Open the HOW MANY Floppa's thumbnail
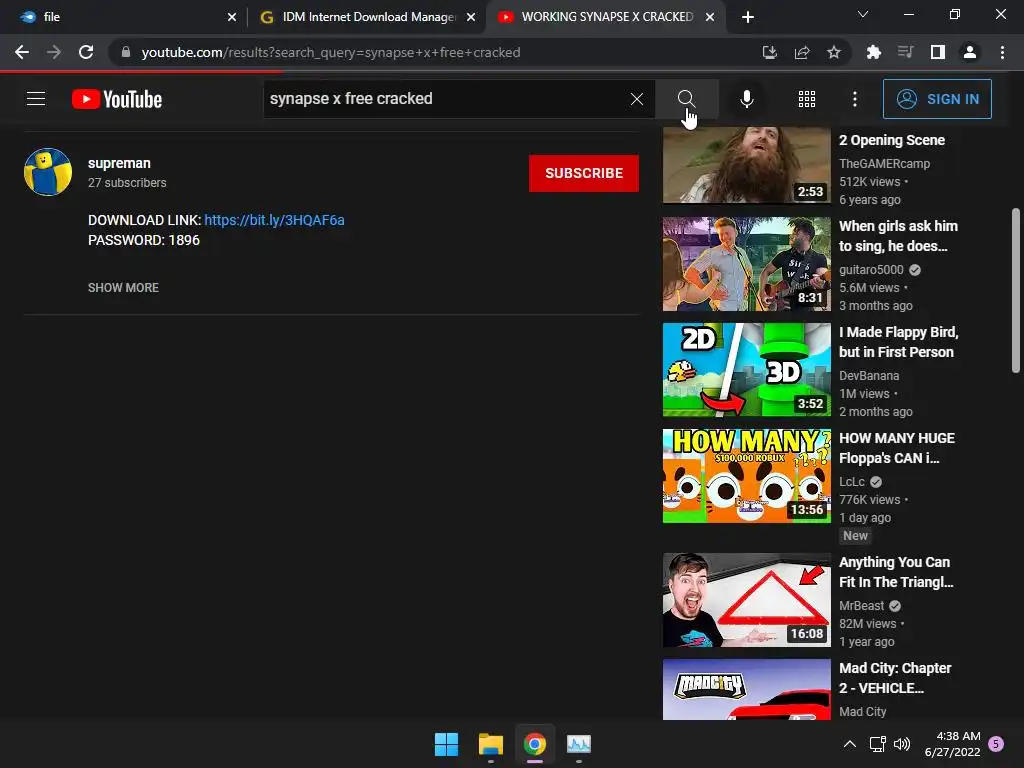This screenshot has width=1024, height=768. (746, 476)
